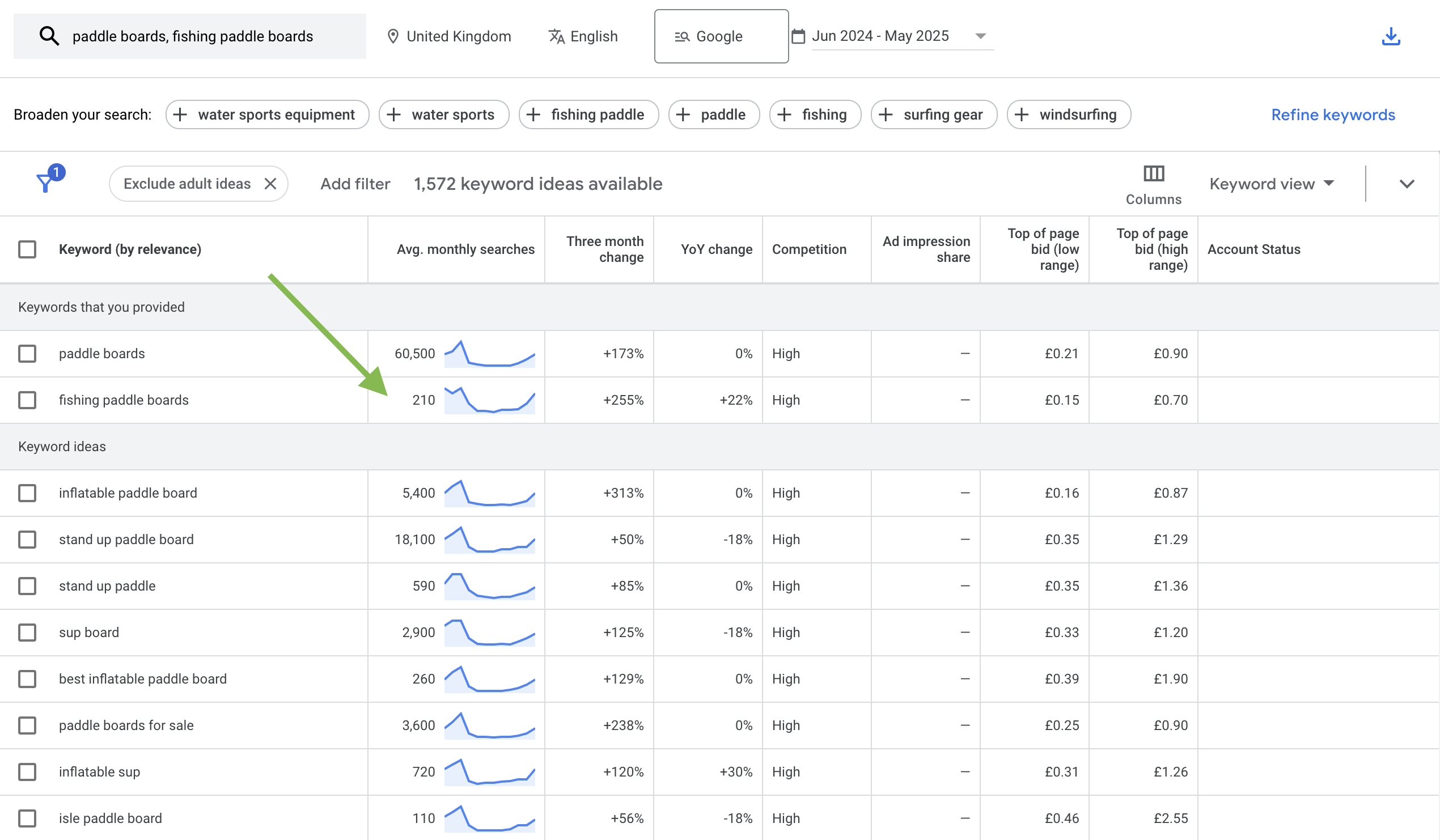Check the stand up paddle board checkbox
This screenshot has height=840, width=1440.
[x=27, y=540]
